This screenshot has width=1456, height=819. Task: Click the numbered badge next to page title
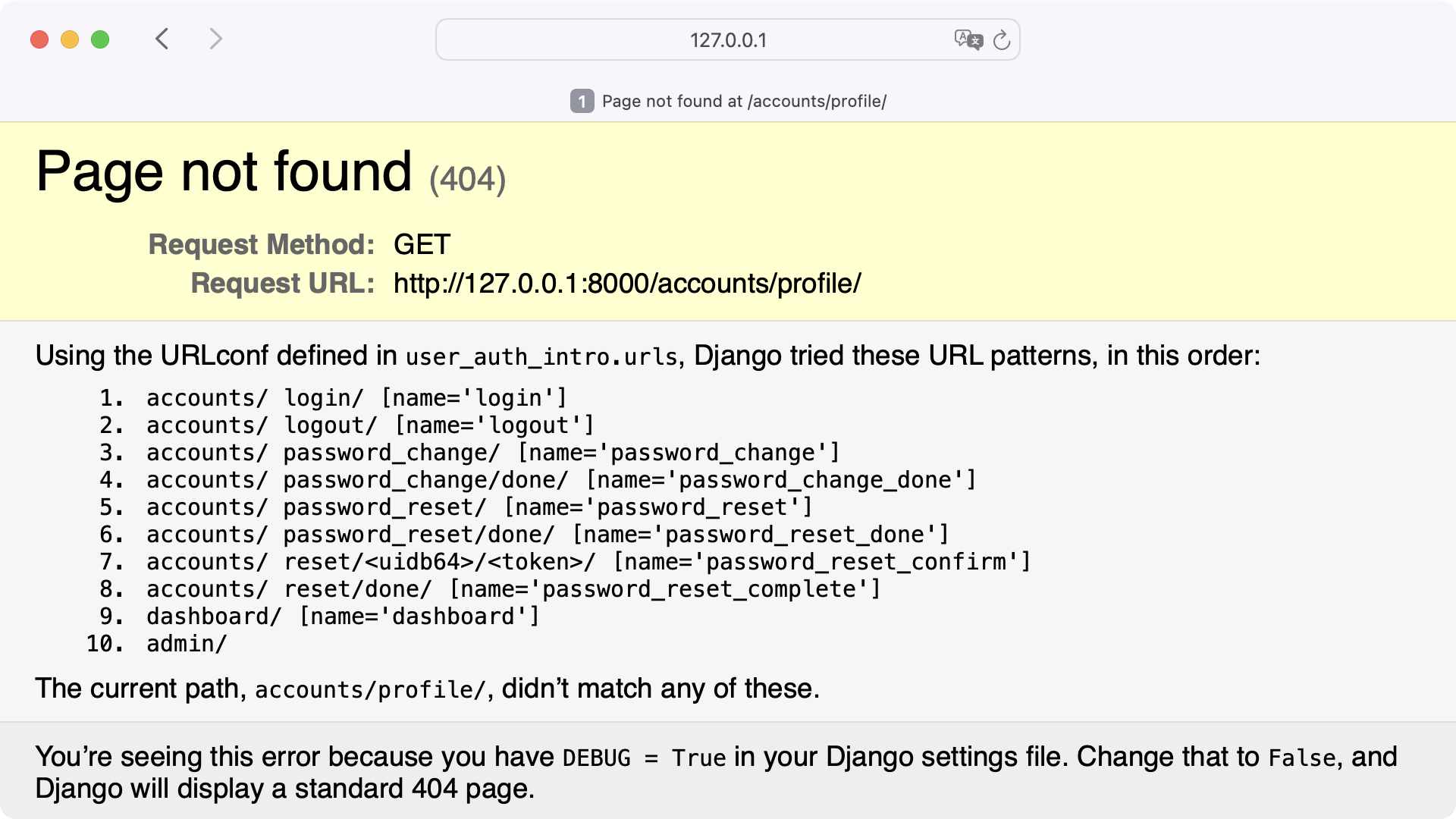point(582,102)
